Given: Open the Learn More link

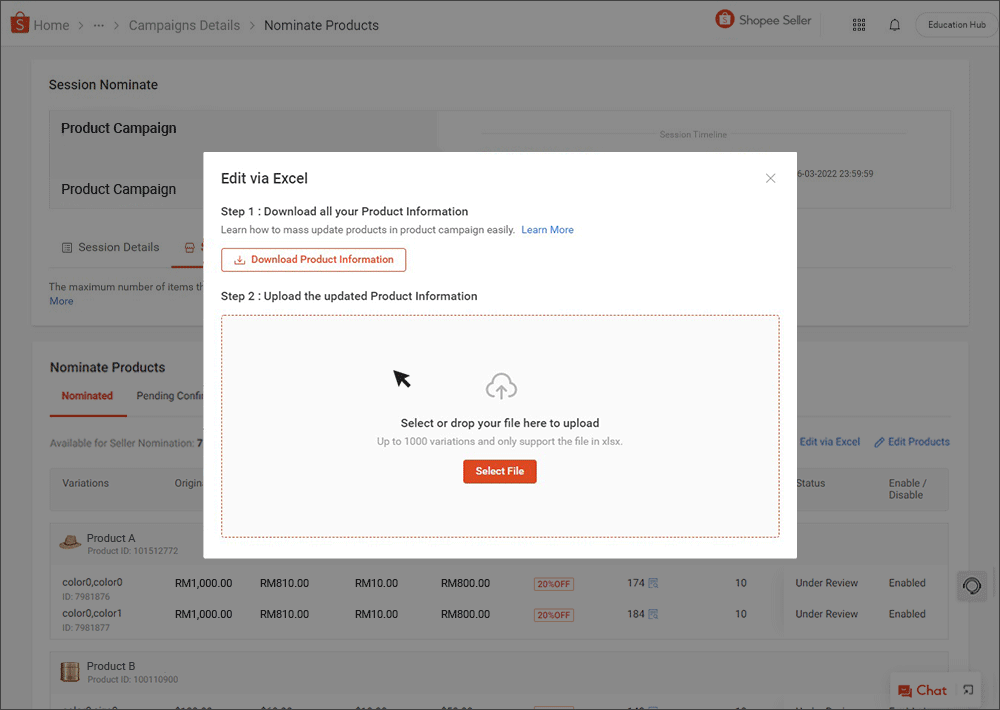Looking at the screenshot, I should [547, 229].
